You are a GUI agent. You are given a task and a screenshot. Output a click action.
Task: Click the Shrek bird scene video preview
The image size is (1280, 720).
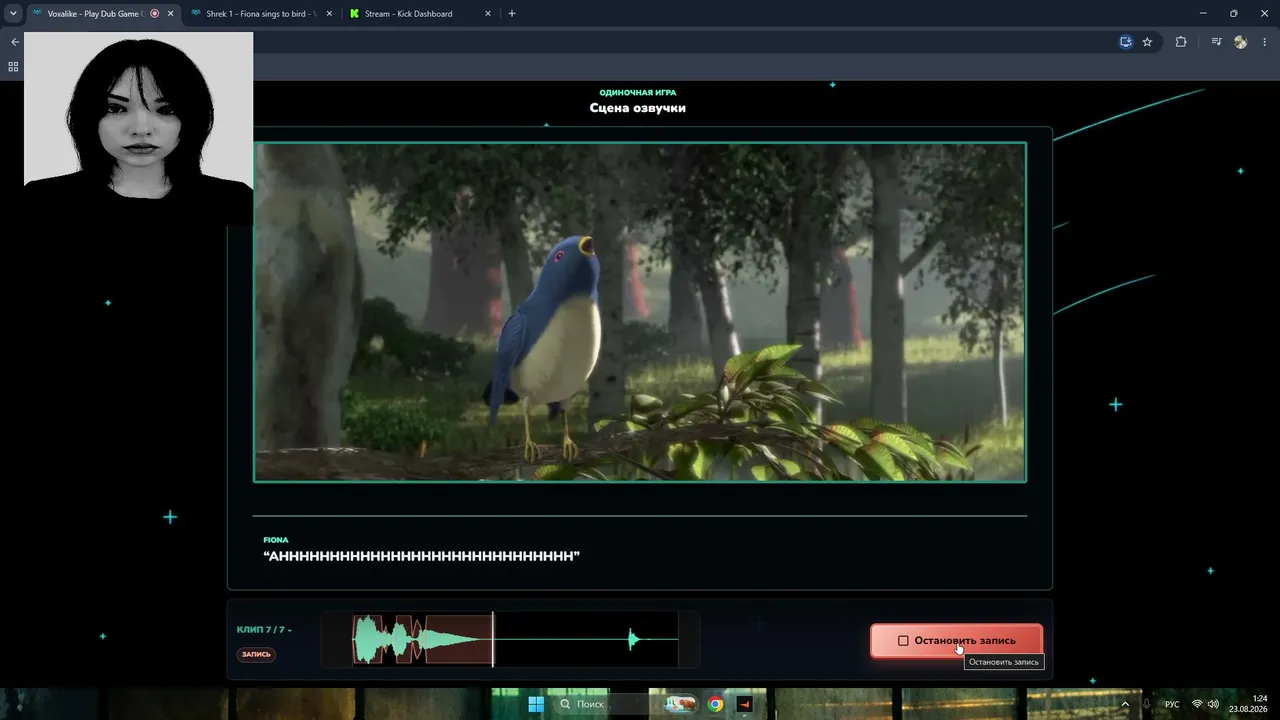(x=640, y=312)
